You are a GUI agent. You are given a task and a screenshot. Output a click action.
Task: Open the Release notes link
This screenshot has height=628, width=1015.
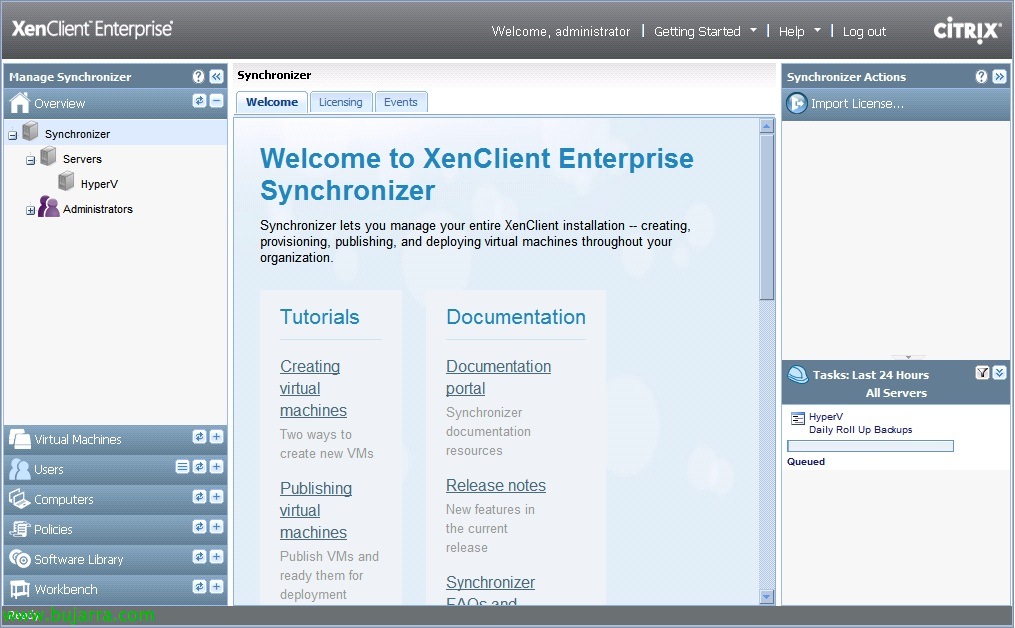496,486
